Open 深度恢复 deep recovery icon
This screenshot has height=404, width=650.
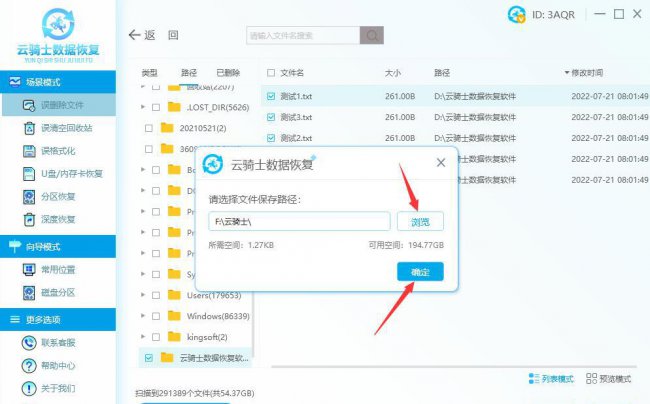tap(29, 219)
